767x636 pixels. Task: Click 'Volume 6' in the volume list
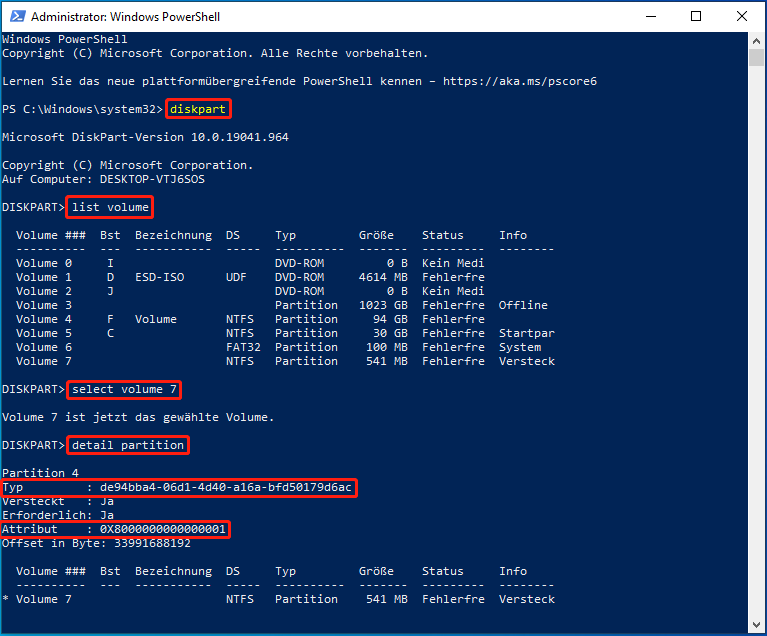point(44,347)
